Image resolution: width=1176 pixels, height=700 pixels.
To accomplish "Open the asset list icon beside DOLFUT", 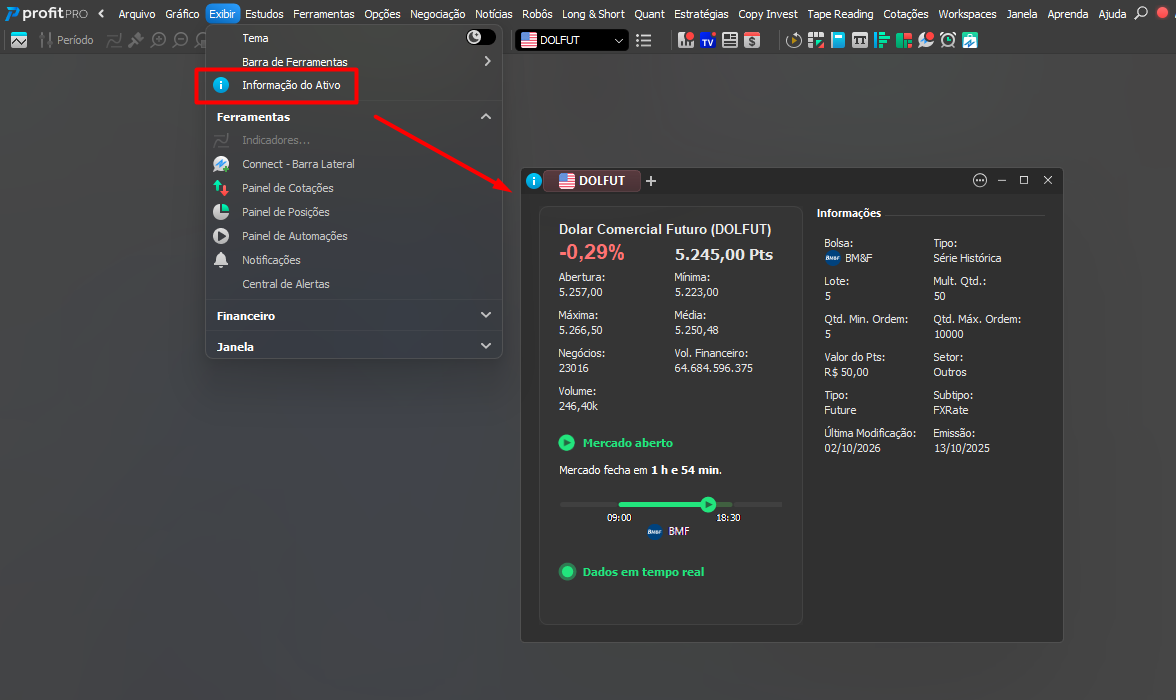I will tap(644, 41).
